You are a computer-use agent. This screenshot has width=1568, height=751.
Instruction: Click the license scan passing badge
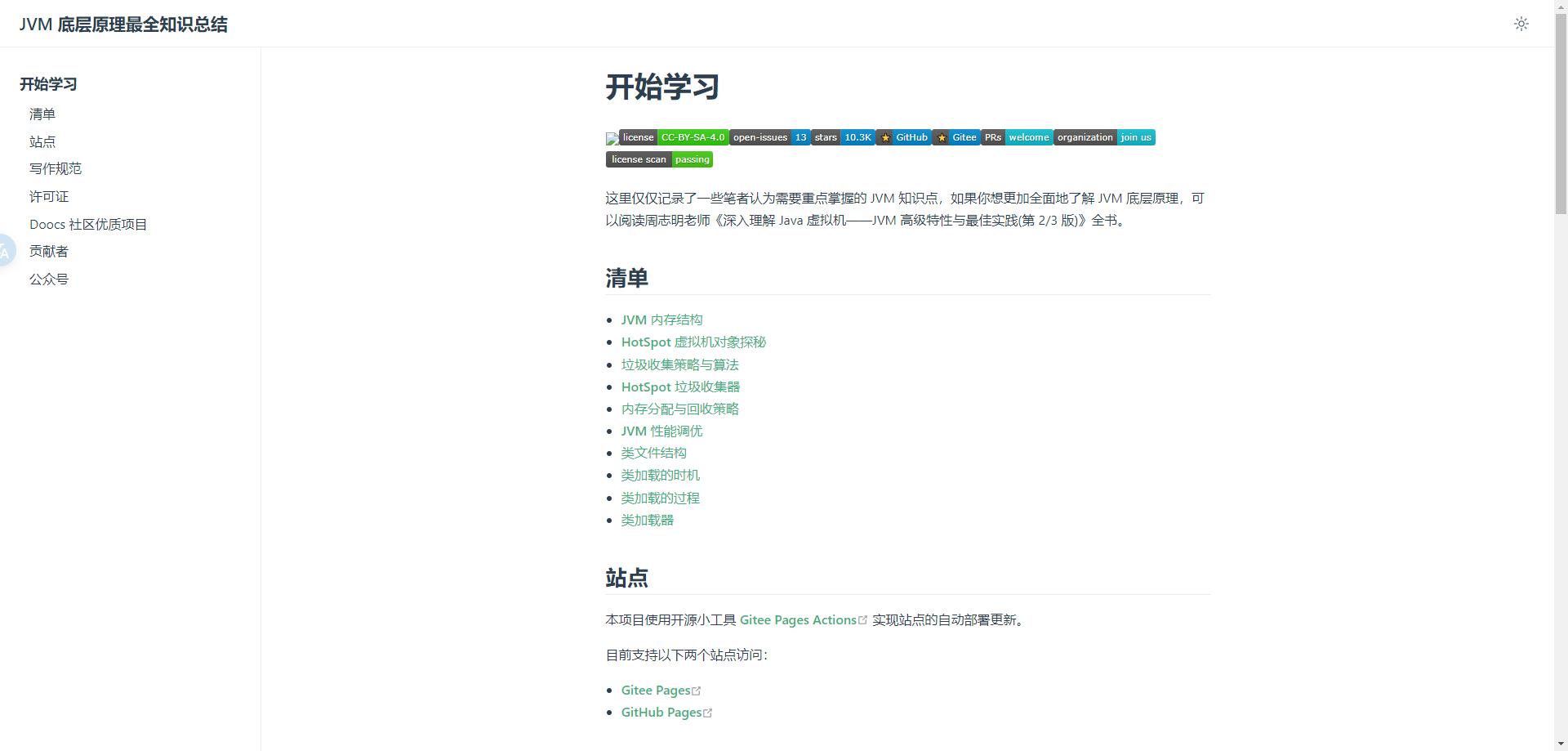pyautogui.click(x=659, y=159)
